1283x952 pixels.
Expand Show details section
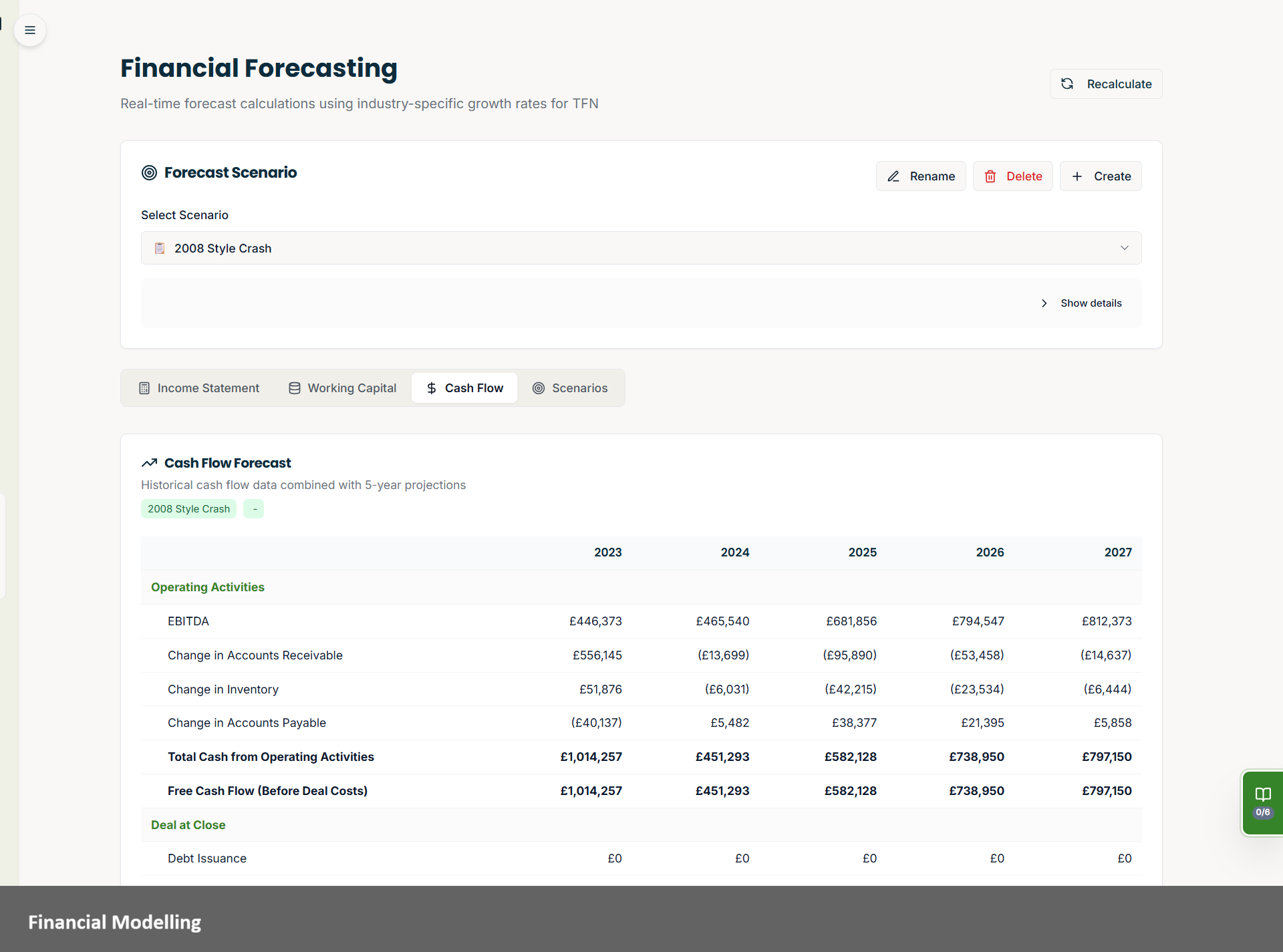coord(1081,303)
